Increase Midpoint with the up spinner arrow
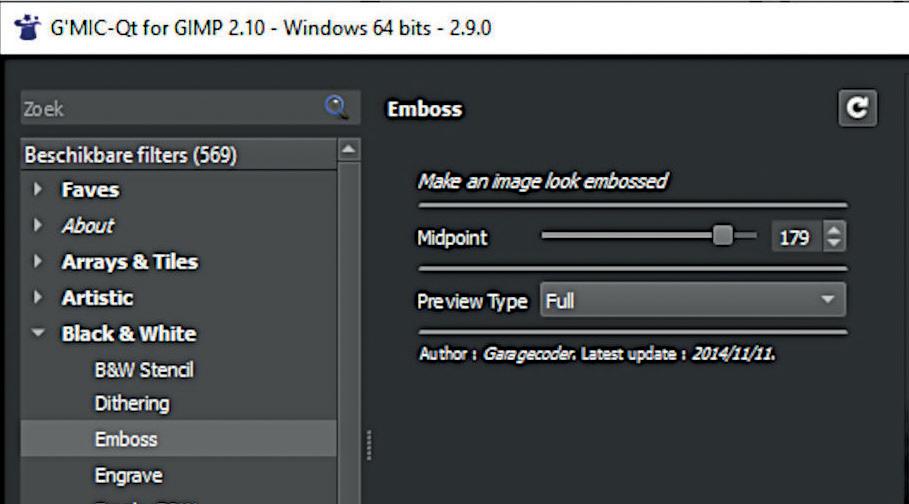Viewport: 909px width, 504px height. pos(834,230)
